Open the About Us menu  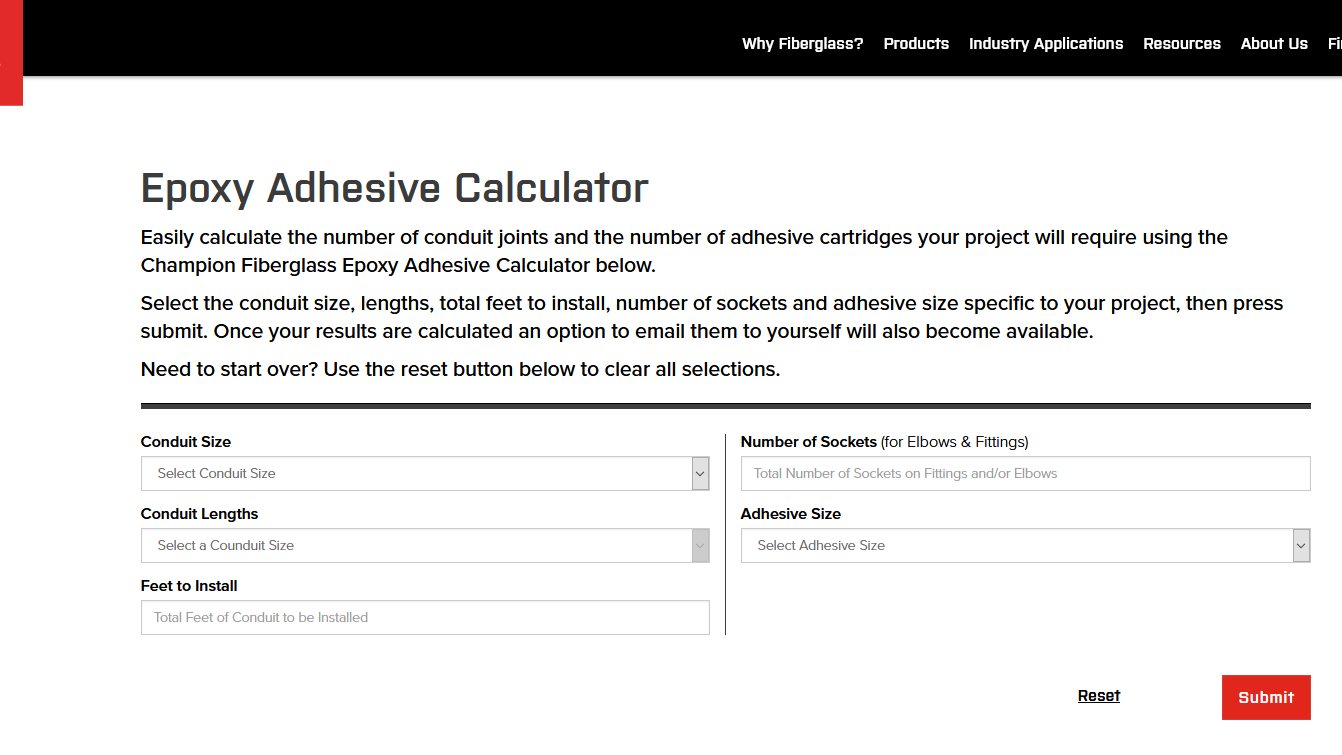point(1274,43)
